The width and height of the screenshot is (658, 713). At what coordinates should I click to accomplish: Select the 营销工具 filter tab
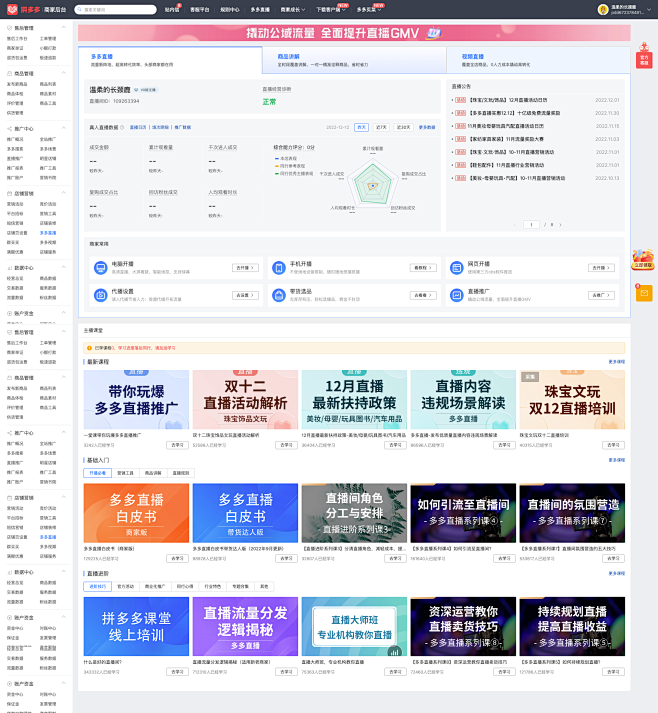[x=126, y=473]
